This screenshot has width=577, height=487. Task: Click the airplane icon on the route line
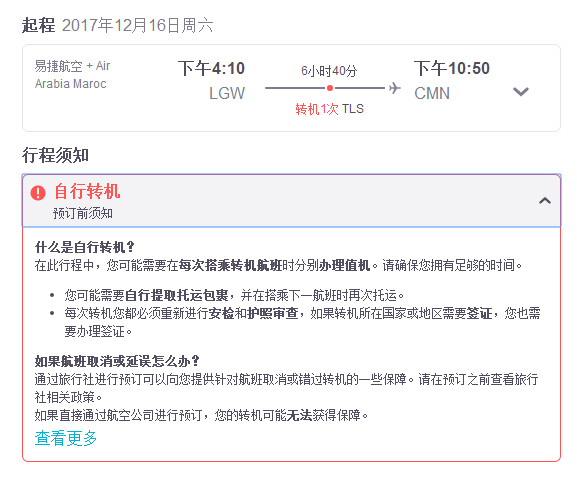click(394, 88)
